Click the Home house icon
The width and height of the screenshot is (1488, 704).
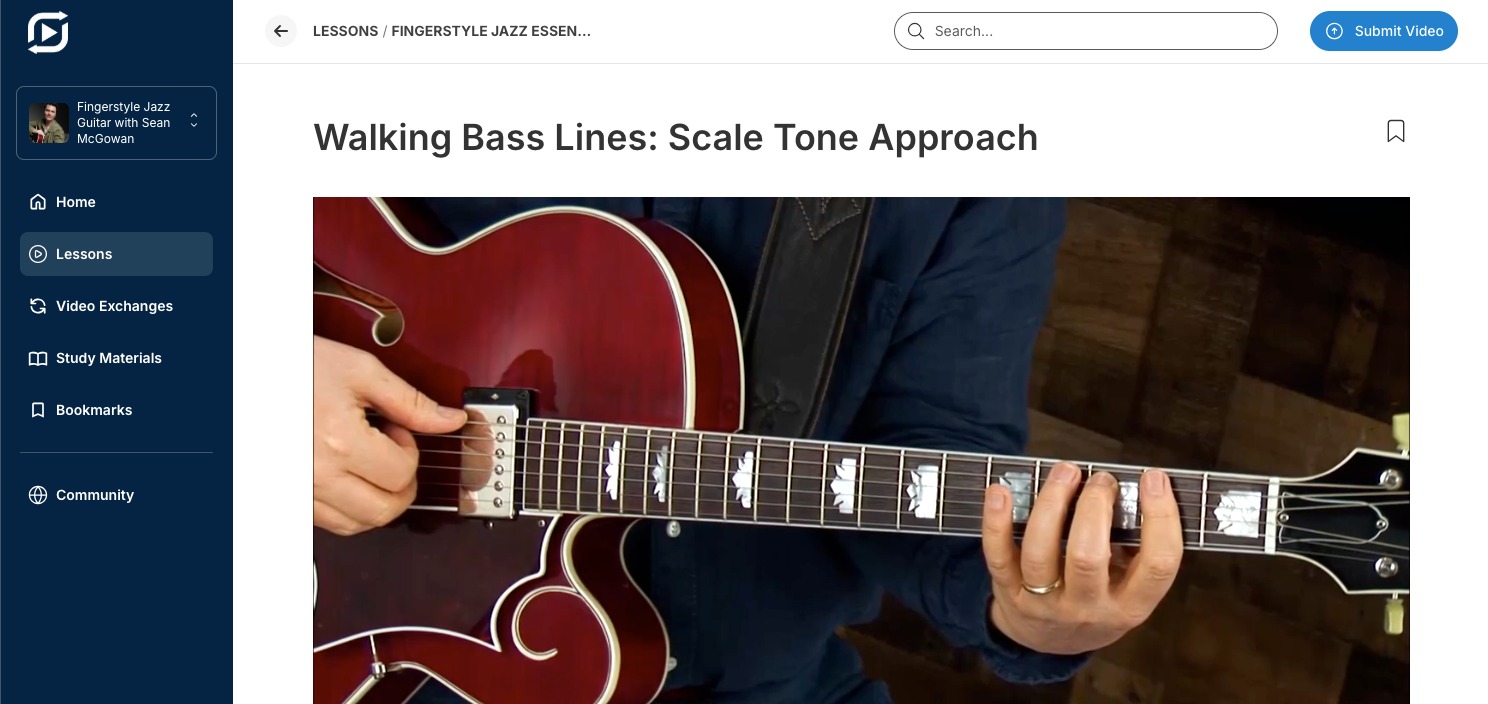pos(38,202)
